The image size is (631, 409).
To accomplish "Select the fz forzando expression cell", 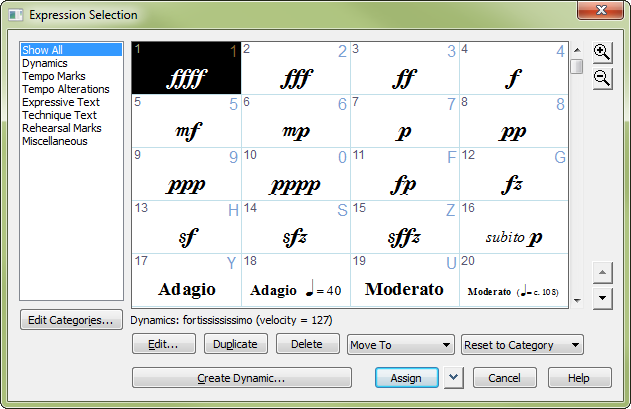I will 514,174.
